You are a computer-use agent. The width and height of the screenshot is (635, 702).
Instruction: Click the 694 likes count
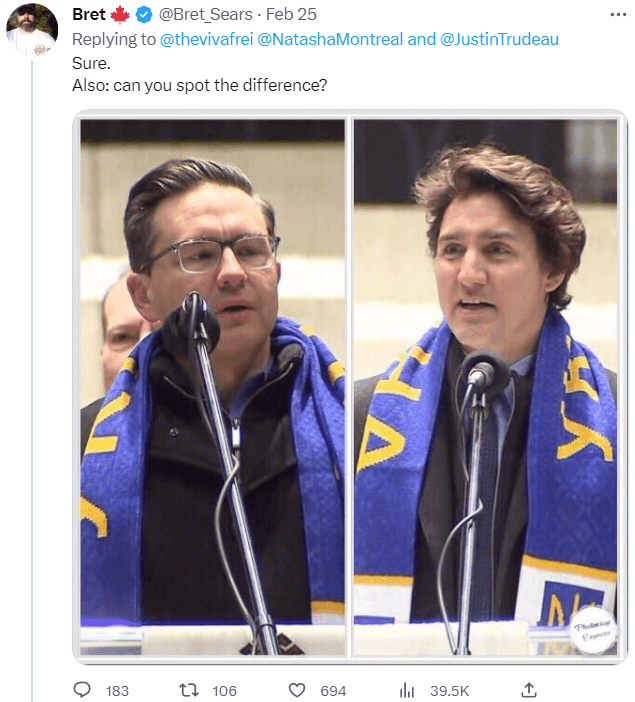coord(333,691)
